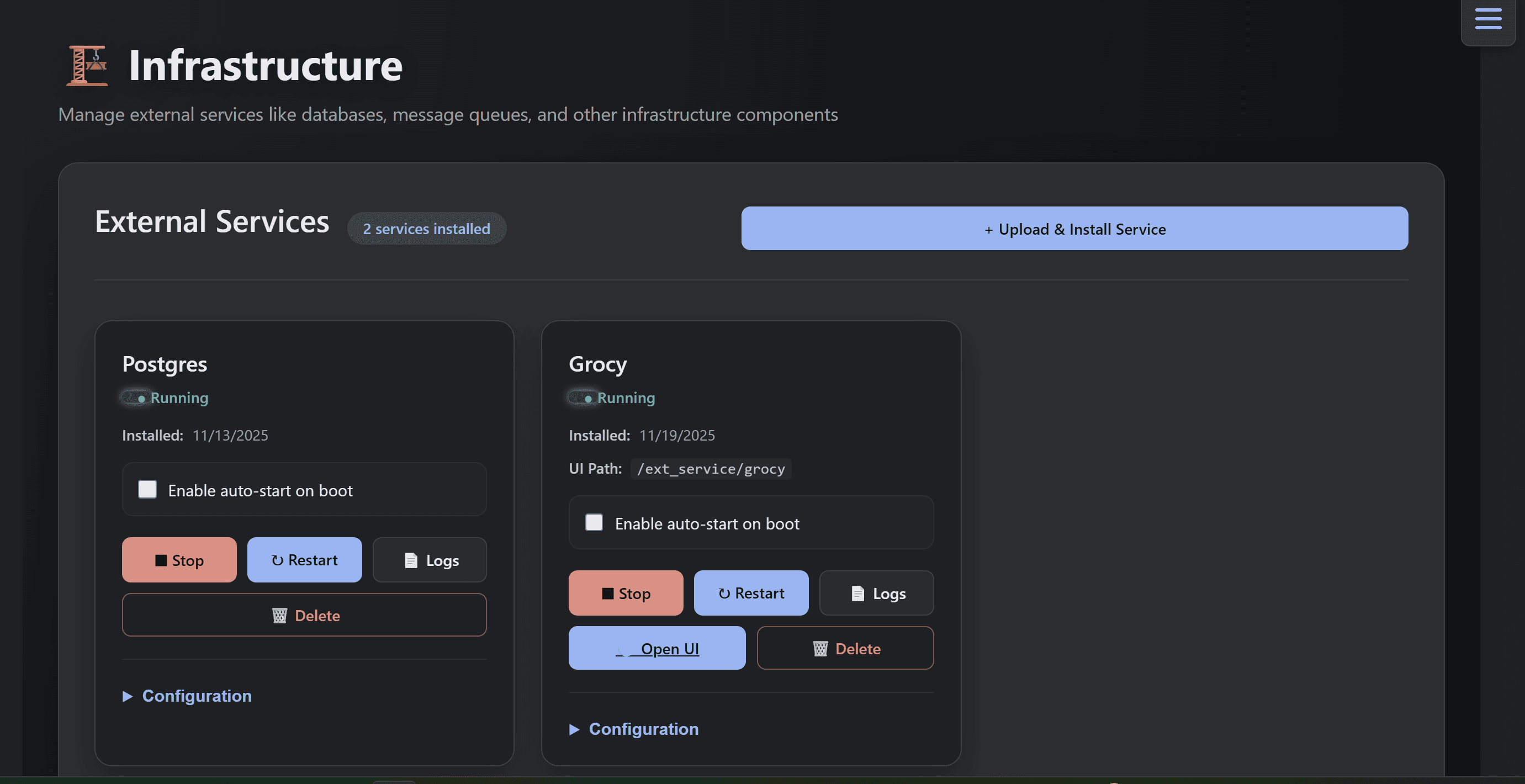
Task: Enable auto-start on boot for Grocy
Action: [x=594, y=522]
